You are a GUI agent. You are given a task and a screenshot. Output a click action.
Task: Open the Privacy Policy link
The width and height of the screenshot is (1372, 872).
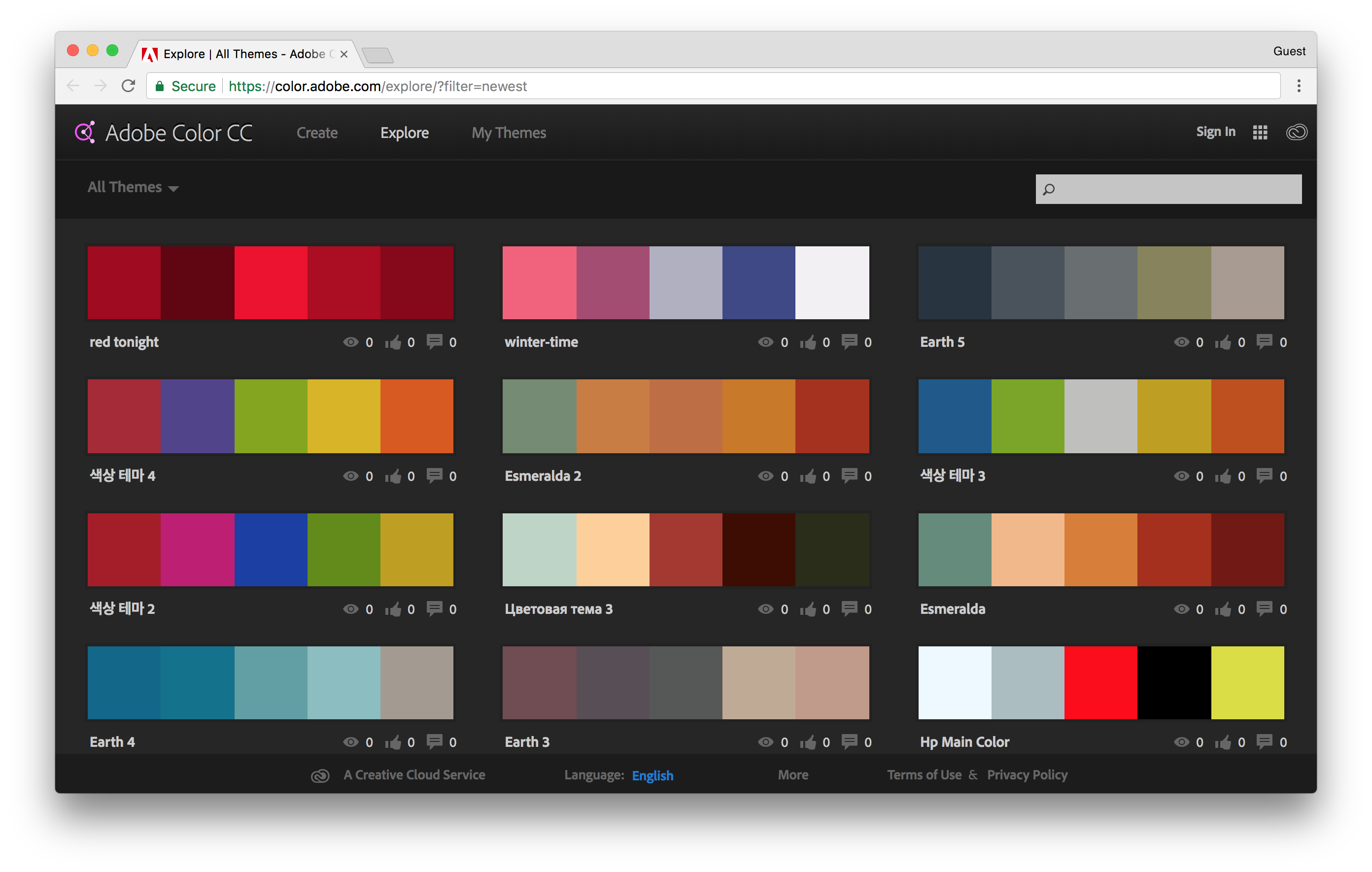coord(1027,774)
